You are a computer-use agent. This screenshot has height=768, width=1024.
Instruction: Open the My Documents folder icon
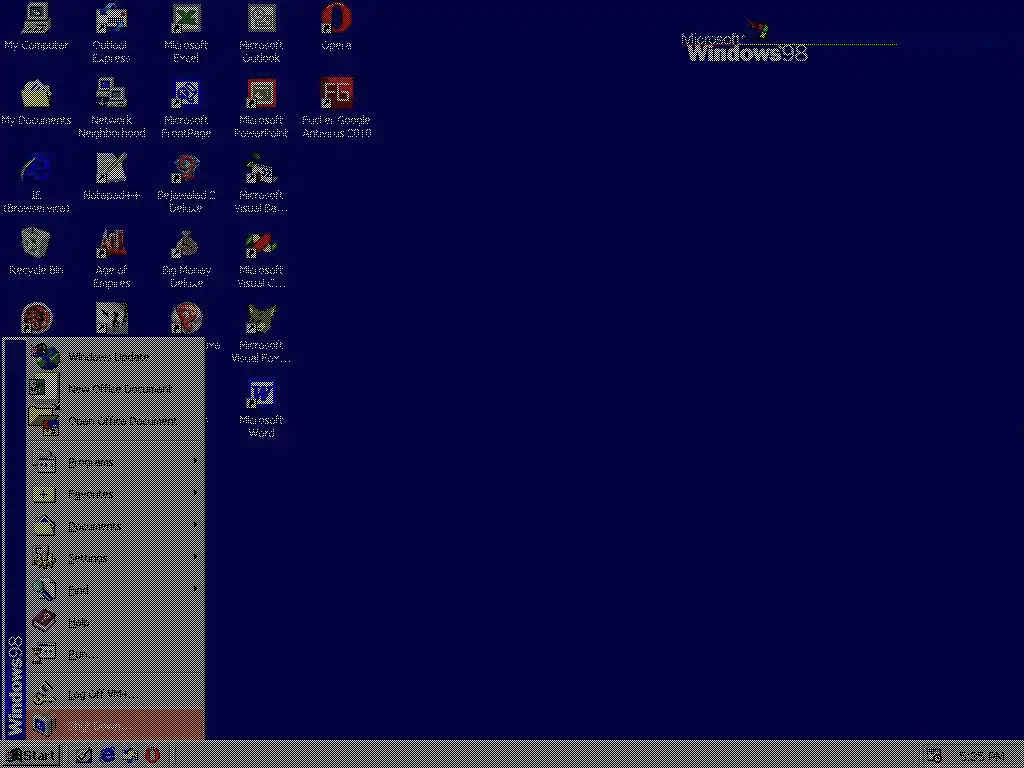pyautogui.click(x=36, y=102)
